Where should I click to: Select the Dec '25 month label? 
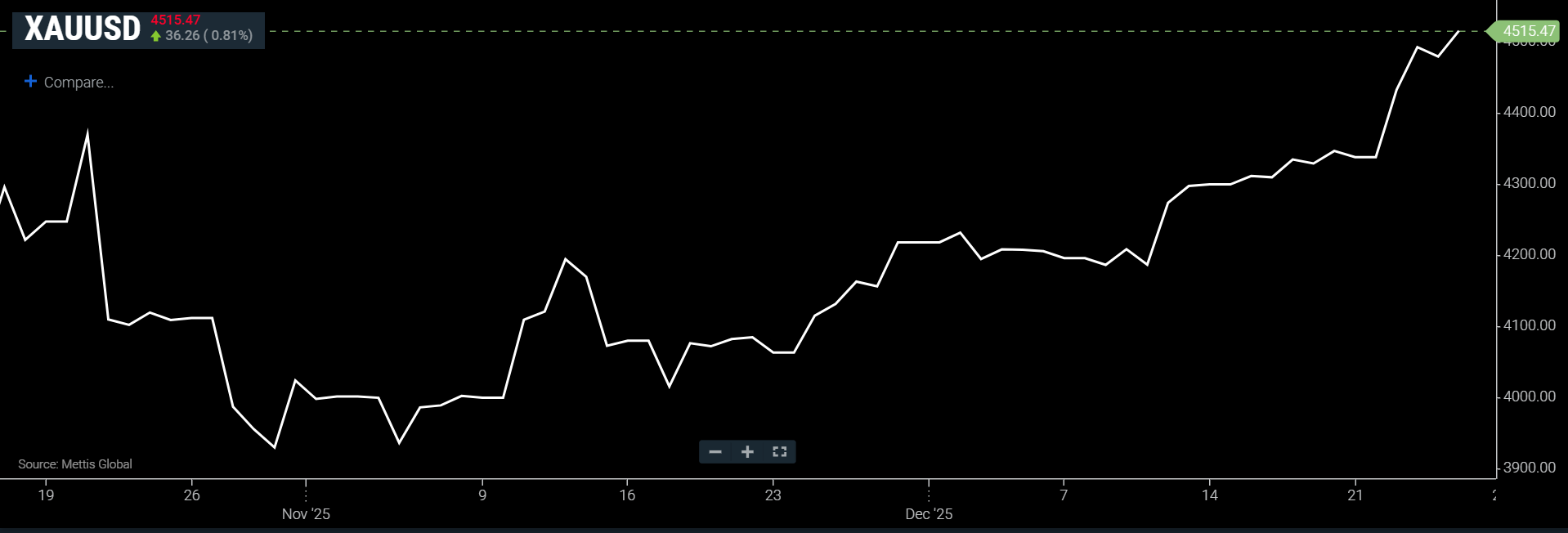click(x=929, y=514)
